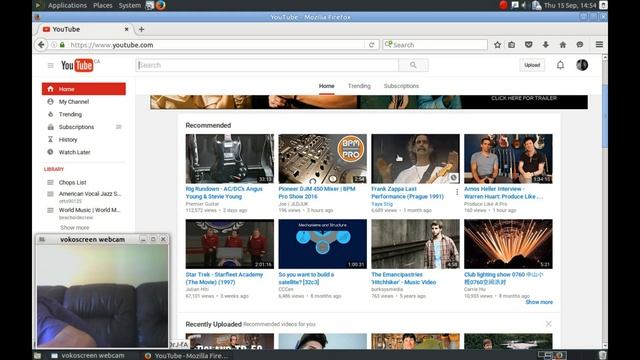The height and width of the screenshot is (360, 640).
Task: Select the Home tab above the feed
Action: point(327,86)
